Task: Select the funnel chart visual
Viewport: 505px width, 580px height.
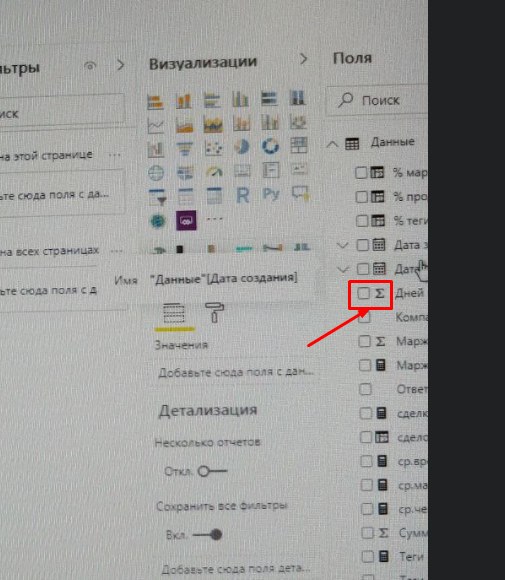Action: click(x=185, y=148)
